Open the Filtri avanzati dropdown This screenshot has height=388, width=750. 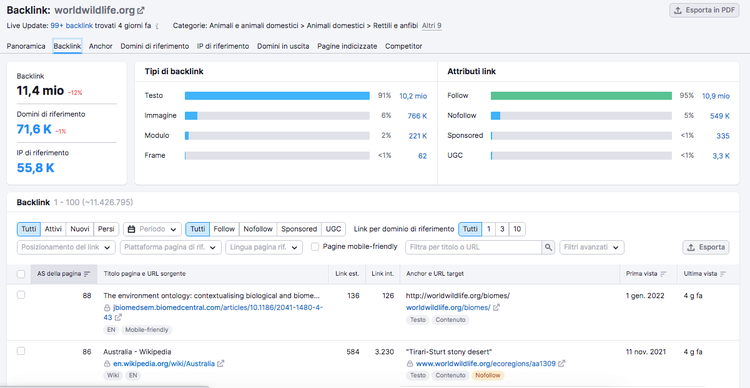(x=592, y=247)
